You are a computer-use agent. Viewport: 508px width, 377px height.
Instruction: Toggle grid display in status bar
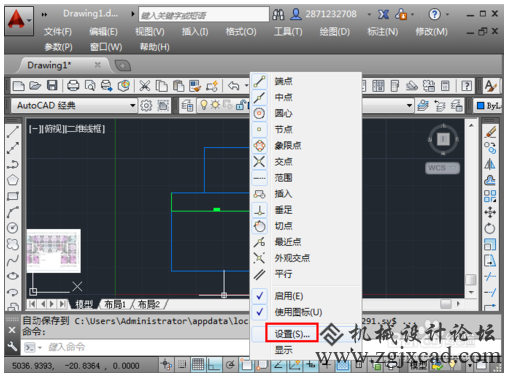(198, 365)
